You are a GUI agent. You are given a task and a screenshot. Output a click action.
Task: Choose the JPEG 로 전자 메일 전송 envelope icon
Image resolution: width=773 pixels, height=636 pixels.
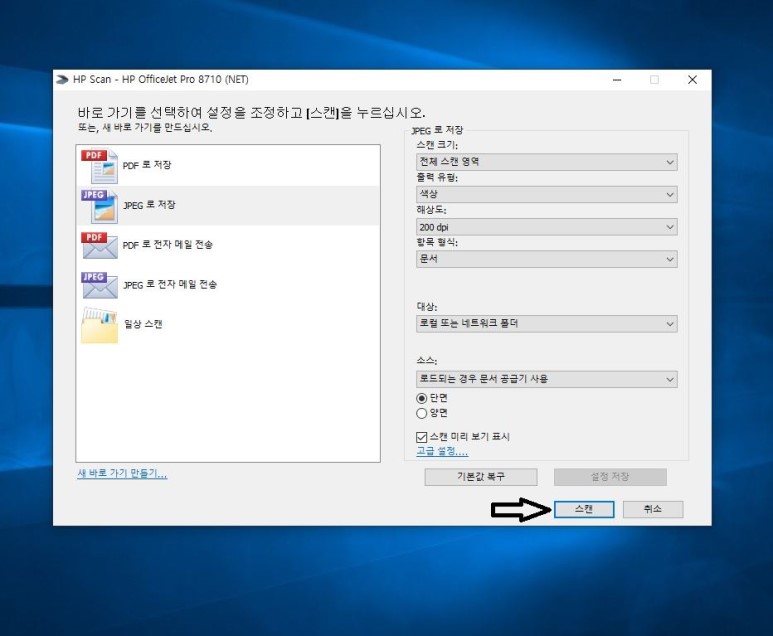100,285
